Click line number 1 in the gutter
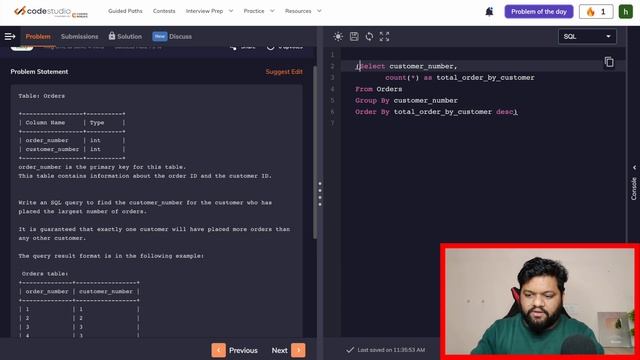The height and width of the screenshot is (360, 640). pyautogui.click(x=332, y=55)
